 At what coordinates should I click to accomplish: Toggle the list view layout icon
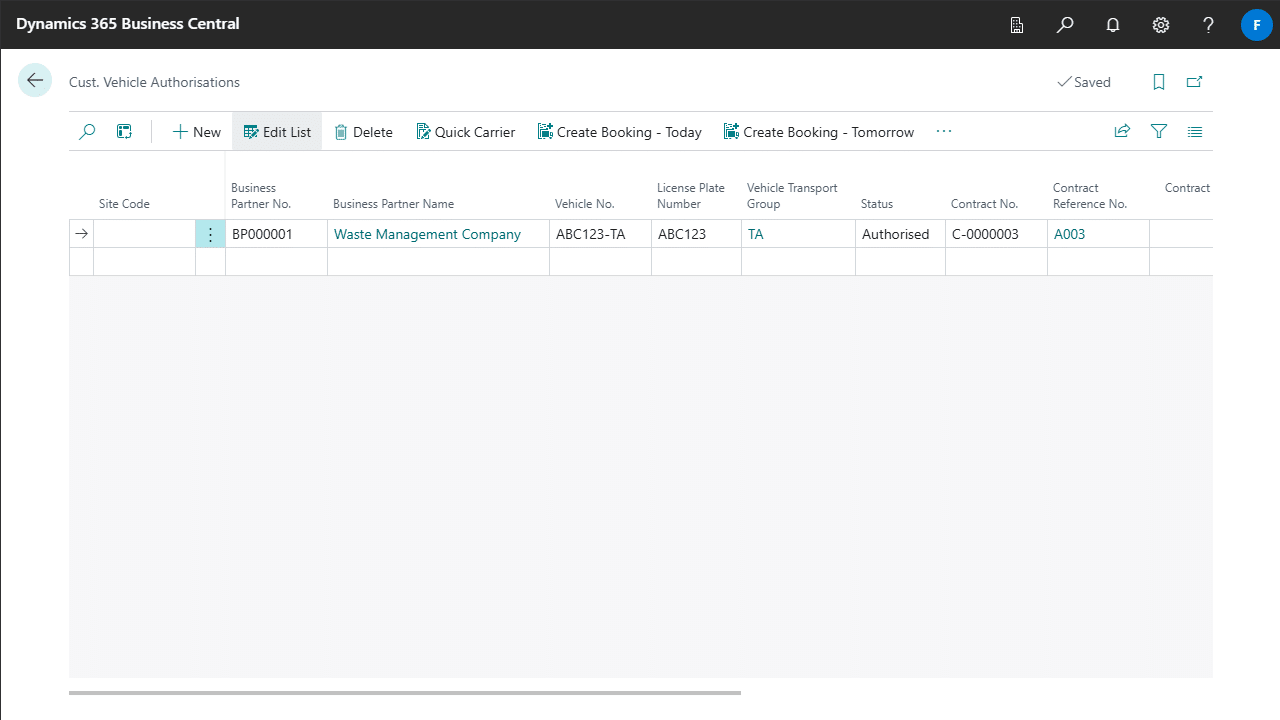coord(1195,131)
